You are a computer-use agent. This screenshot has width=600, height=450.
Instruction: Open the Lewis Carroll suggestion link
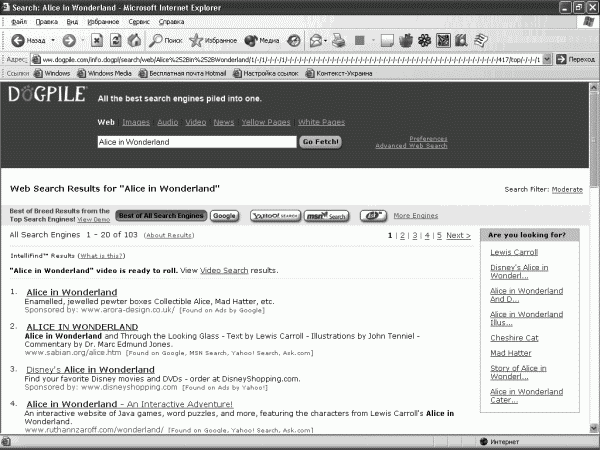coord(514,252)
